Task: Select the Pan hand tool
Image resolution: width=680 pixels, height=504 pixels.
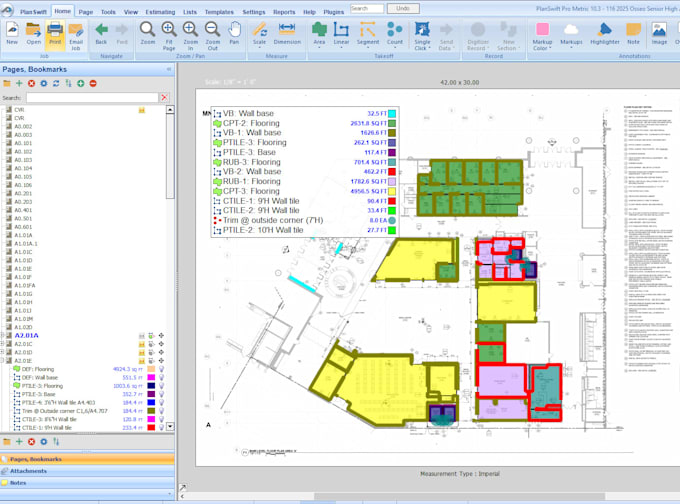Action: (234, 29)
